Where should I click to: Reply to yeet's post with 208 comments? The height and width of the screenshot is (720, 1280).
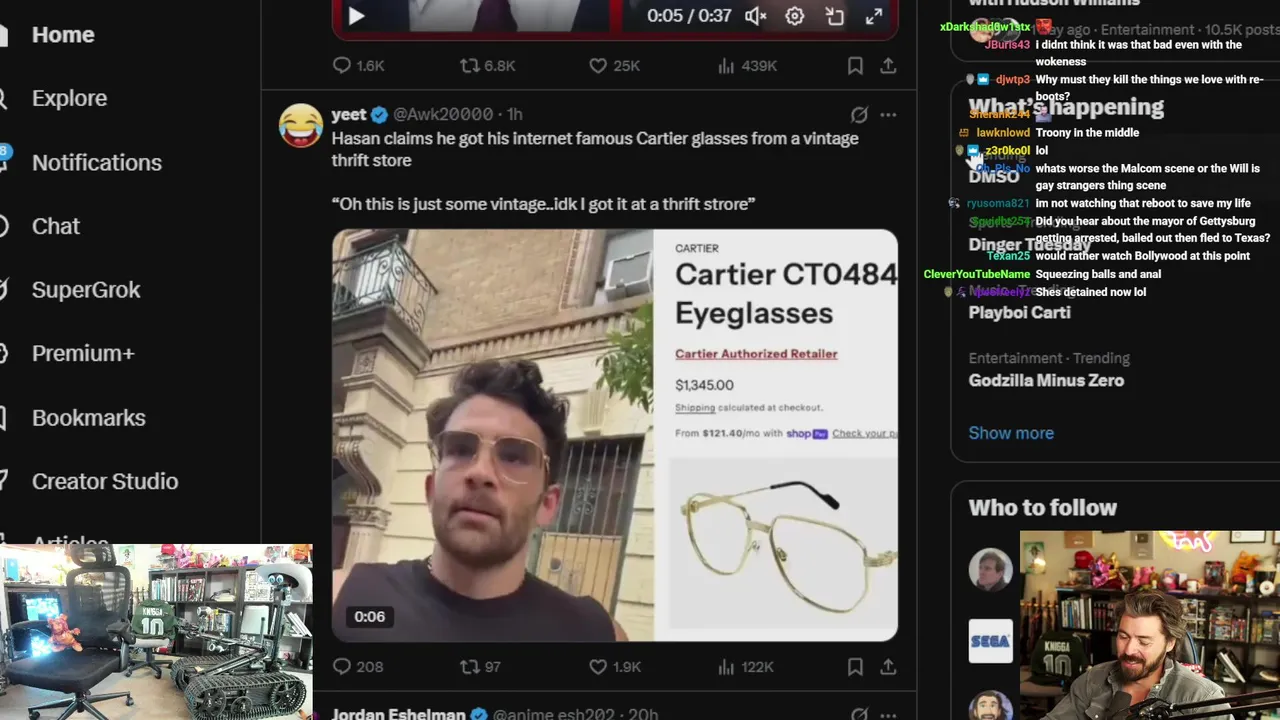[x=358, y=667]
